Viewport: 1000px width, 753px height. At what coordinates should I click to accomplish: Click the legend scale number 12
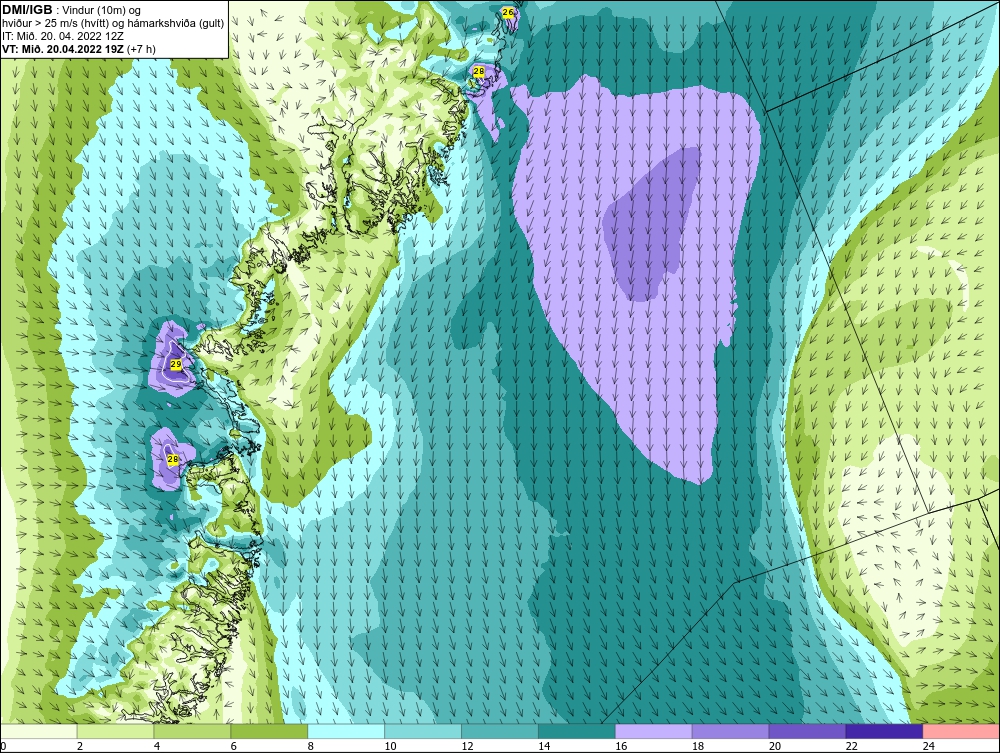pos(467,746)
